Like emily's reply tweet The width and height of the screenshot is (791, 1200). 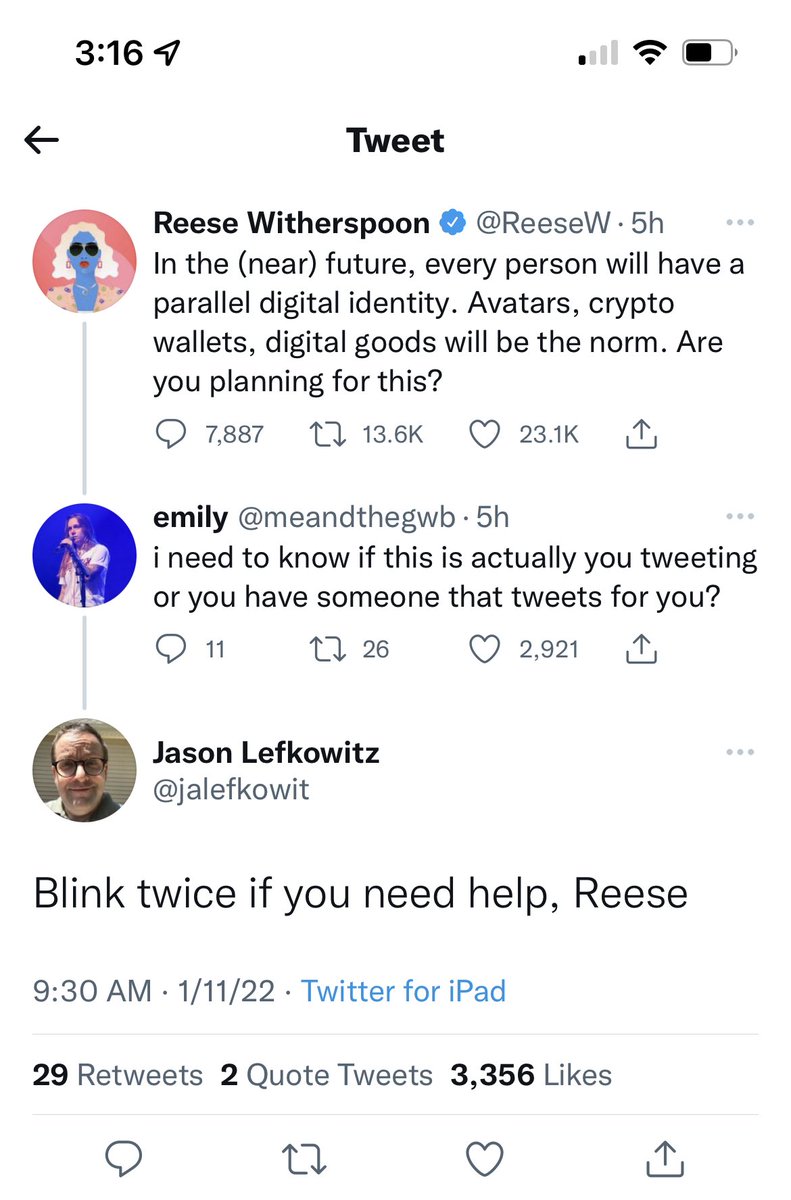485,650
